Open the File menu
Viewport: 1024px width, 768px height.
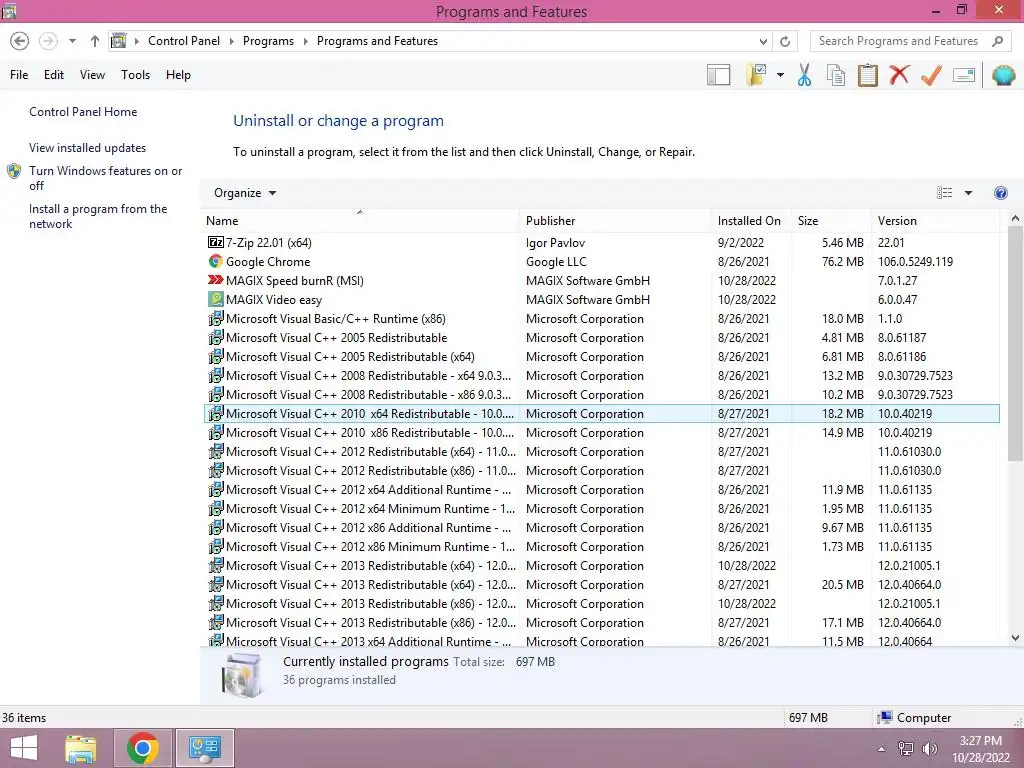tap(19, 75)
